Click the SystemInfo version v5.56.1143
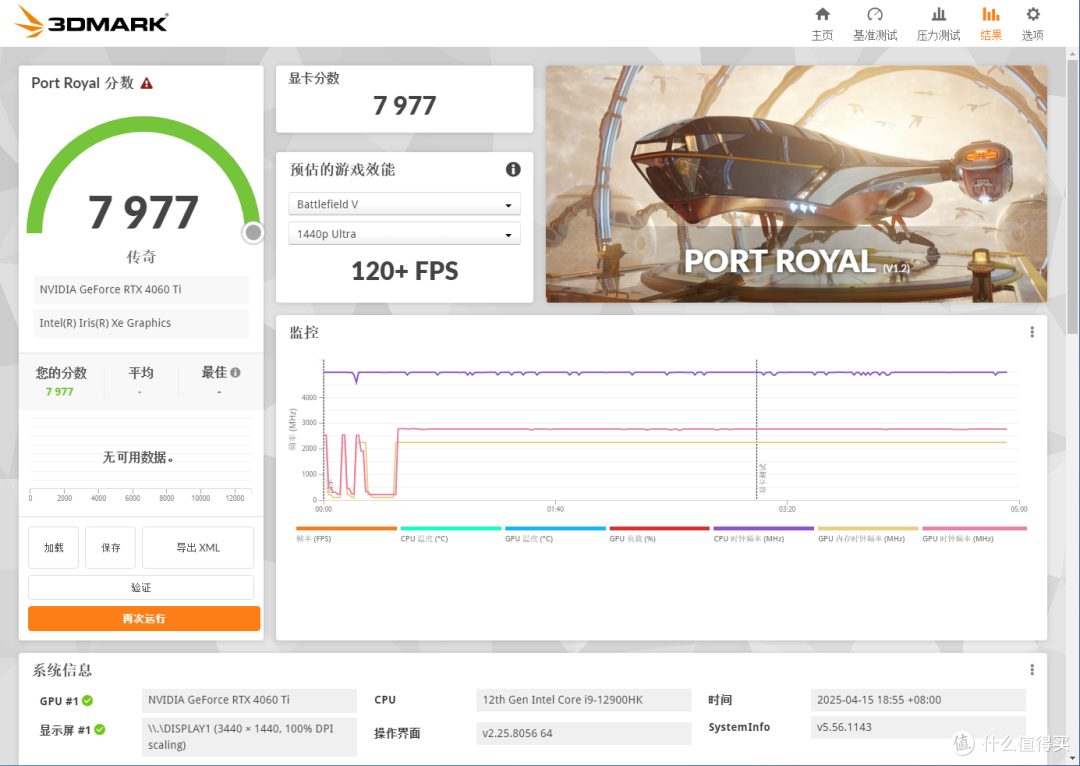Viewport: 1080px width, 766px height. click(x=918, y=727)
